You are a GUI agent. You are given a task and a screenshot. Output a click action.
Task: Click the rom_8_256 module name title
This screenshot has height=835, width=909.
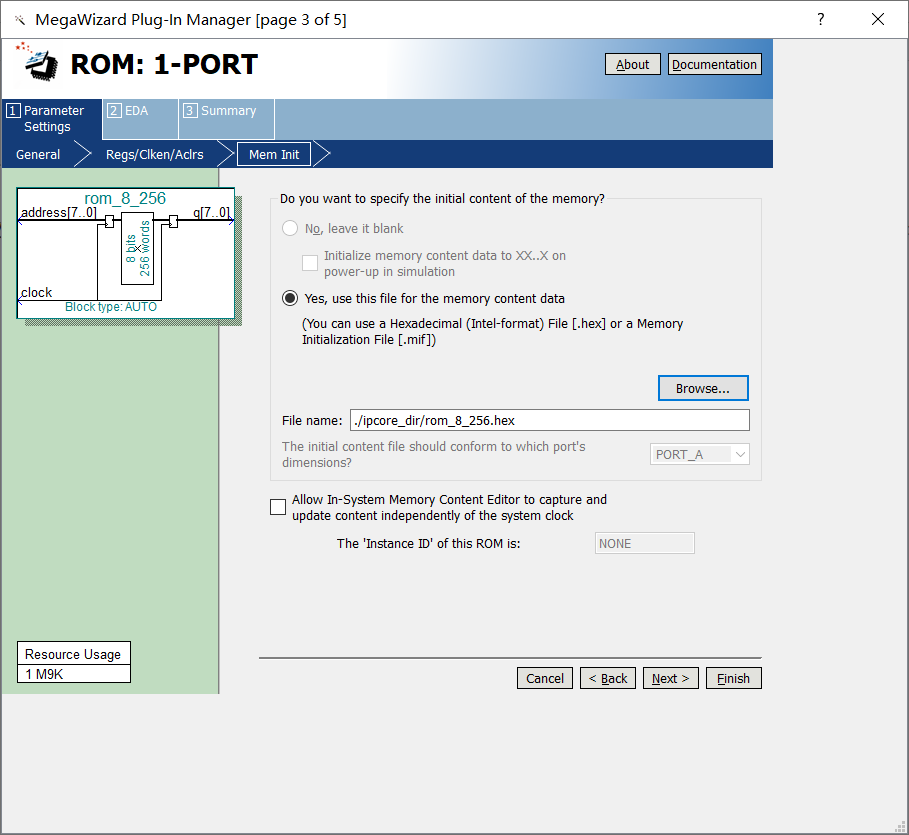[125, 198]
